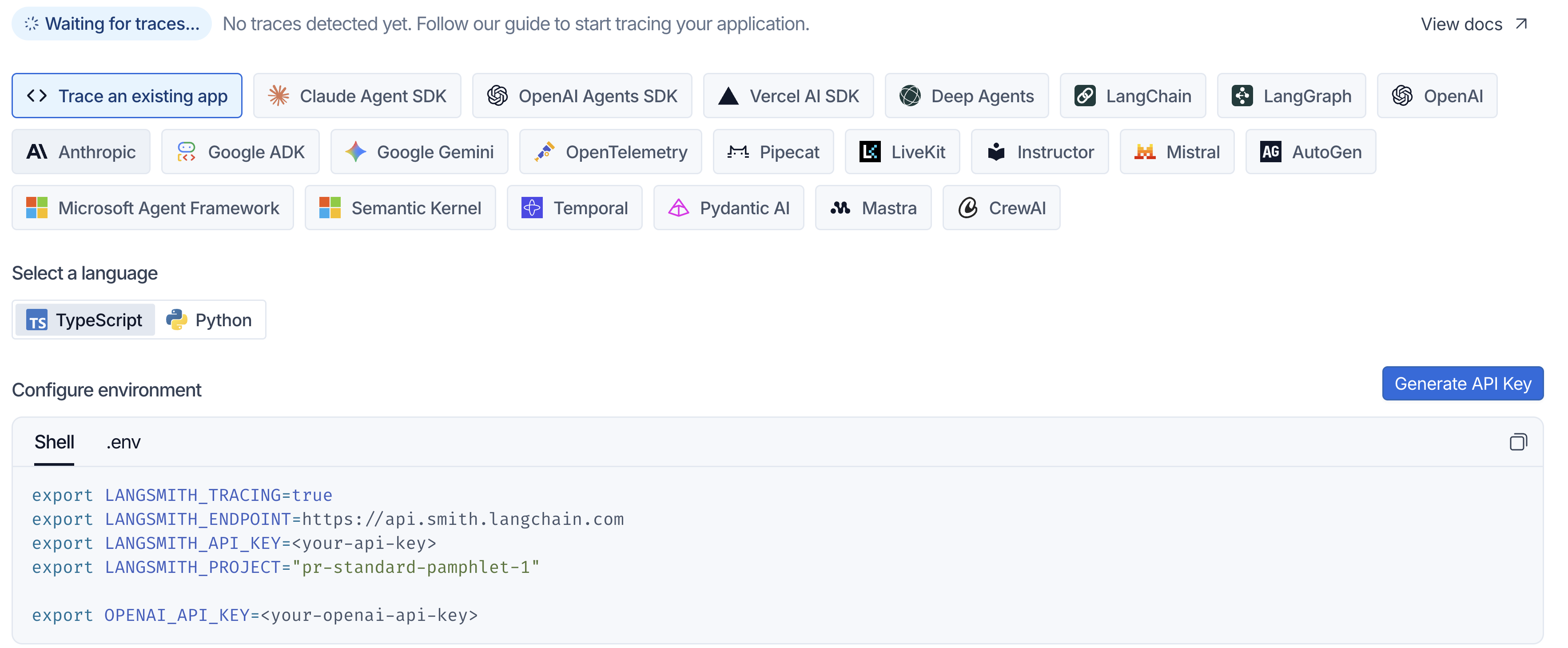Open the Shell tab
Viewport: 1568px width, 648px height.
point(54,442)
